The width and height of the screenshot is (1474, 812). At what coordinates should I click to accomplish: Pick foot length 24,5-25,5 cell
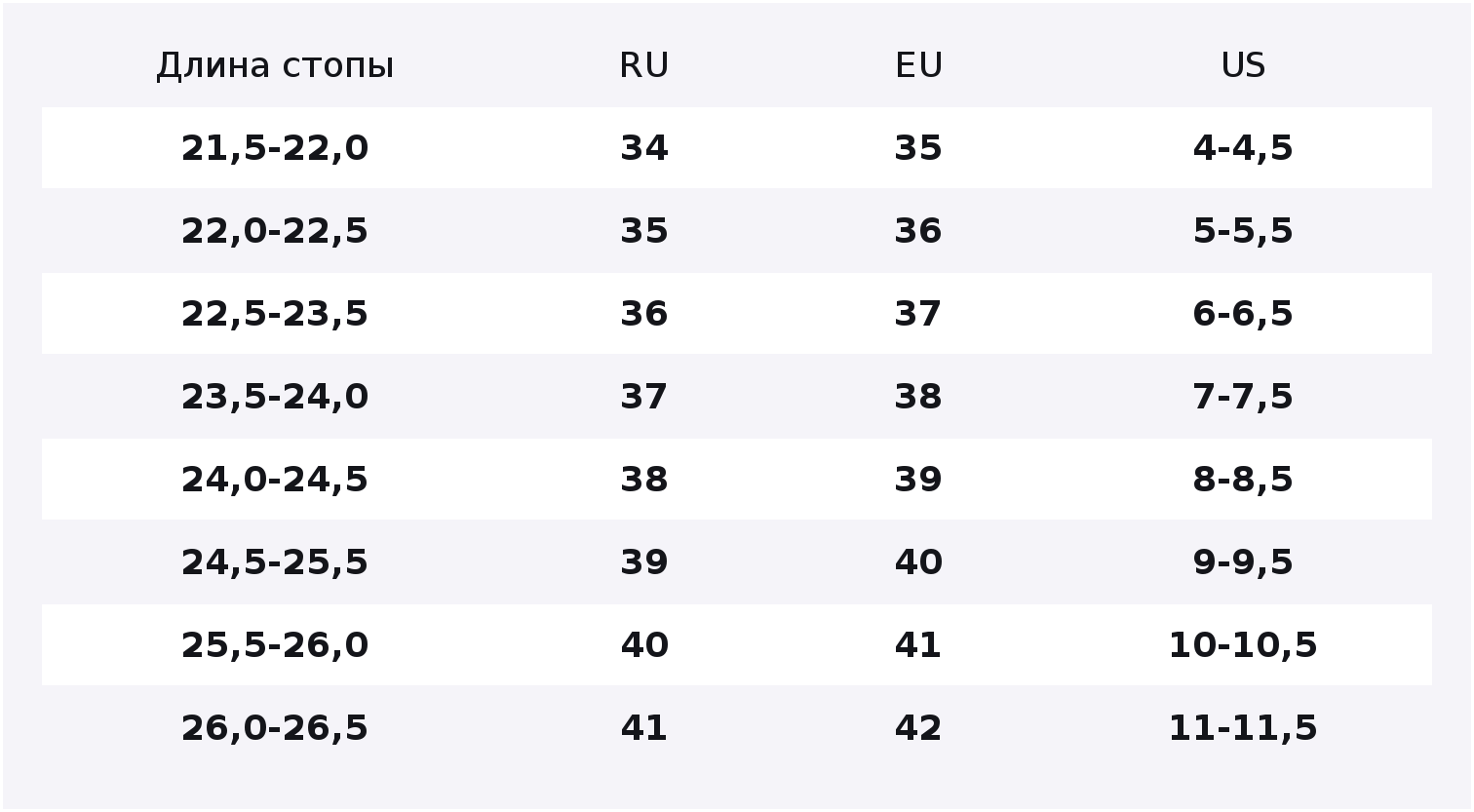pos(275,562)
